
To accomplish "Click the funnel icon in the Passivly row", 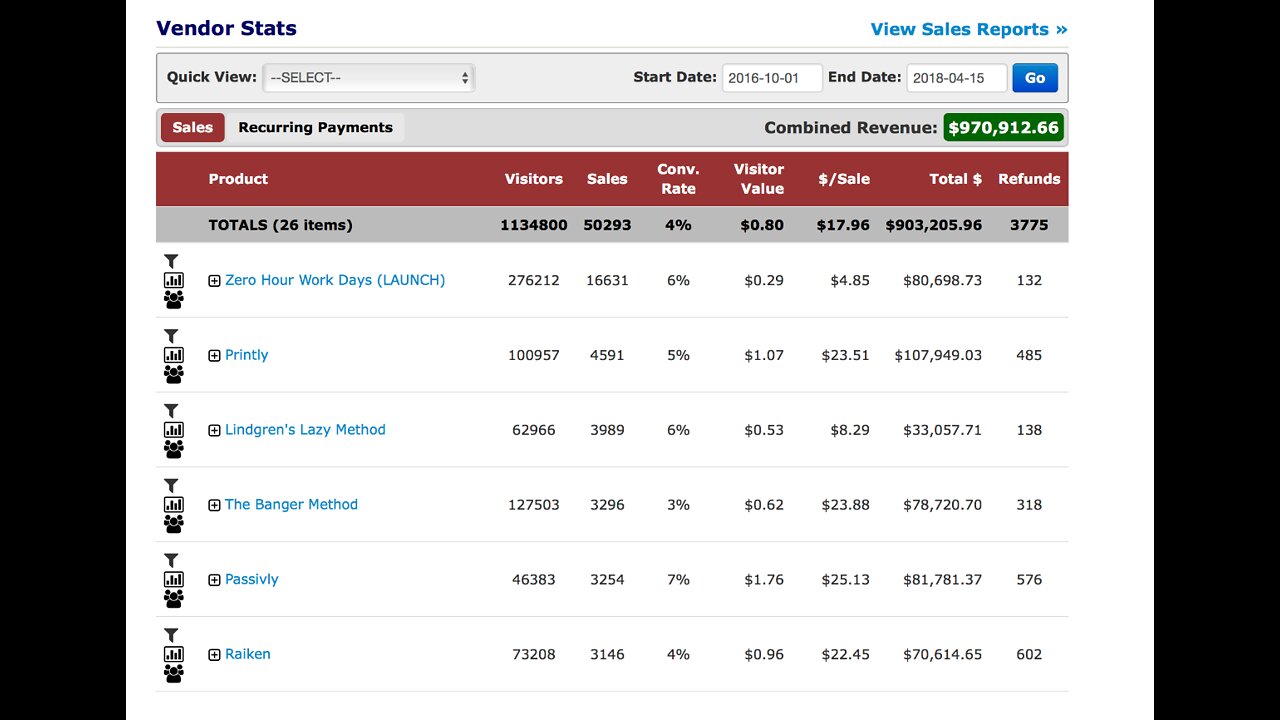I will pyautogui.click(x=171, y=561).
